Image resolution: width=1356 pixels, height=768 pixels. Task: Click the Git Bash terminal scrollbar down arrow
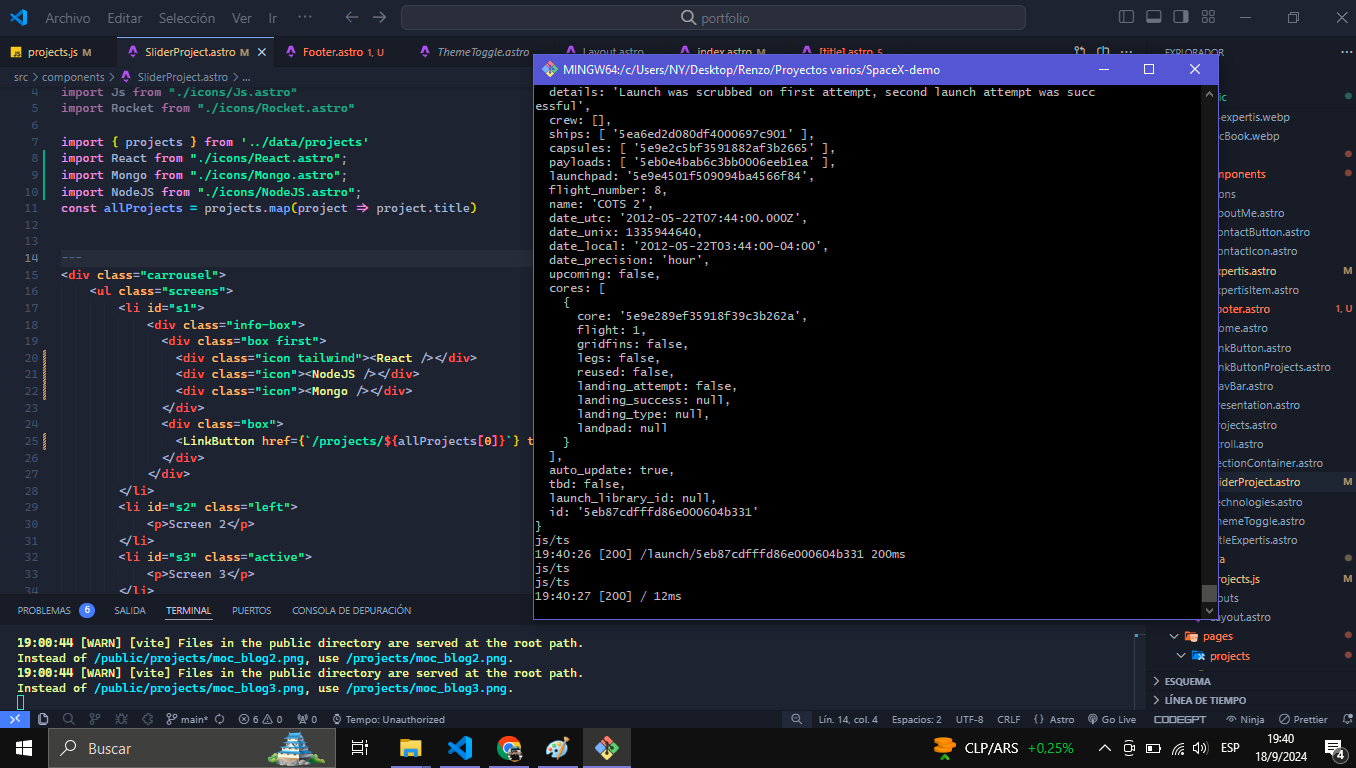pos(1209,610)
